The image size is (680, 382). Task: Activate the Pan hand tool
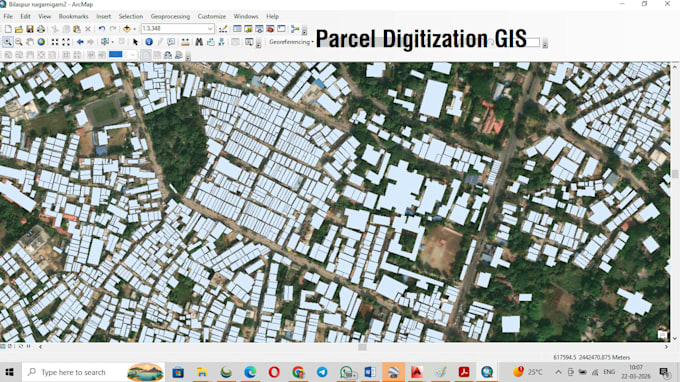pyautogui.click(x=30, y=42)
